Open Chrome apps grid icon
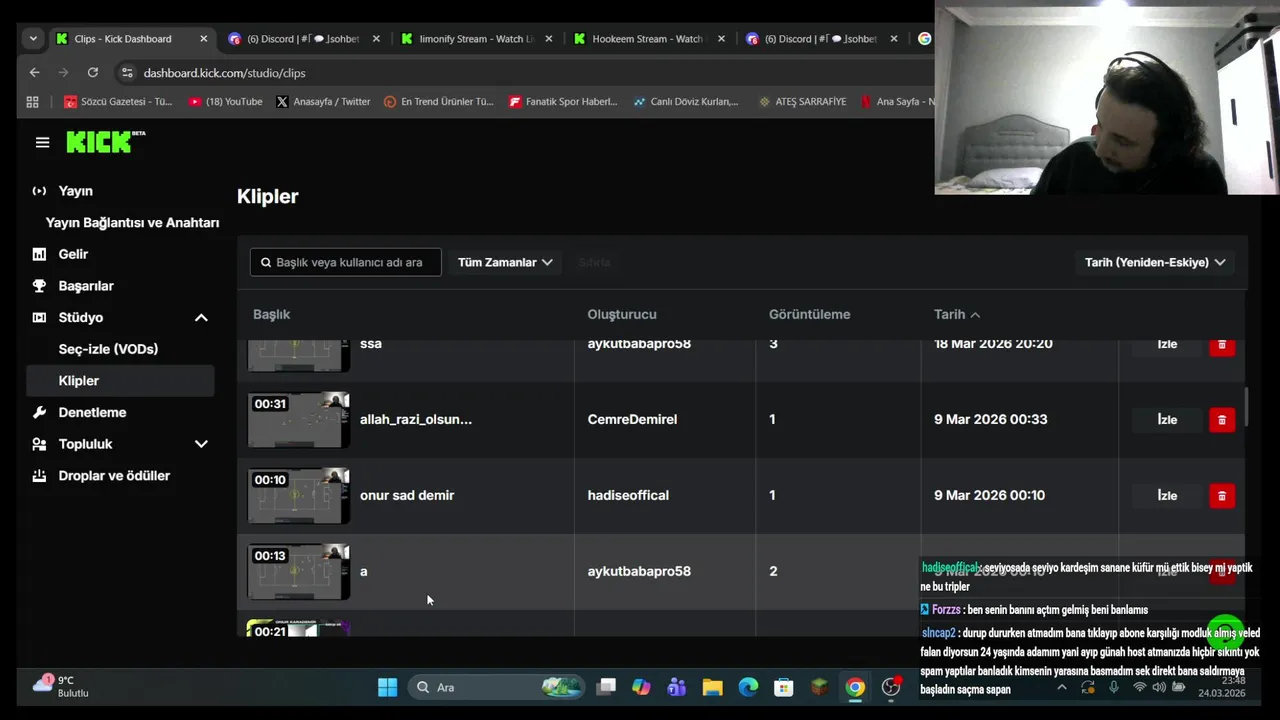The image size is (1280, 720). [x=32, y=102]
